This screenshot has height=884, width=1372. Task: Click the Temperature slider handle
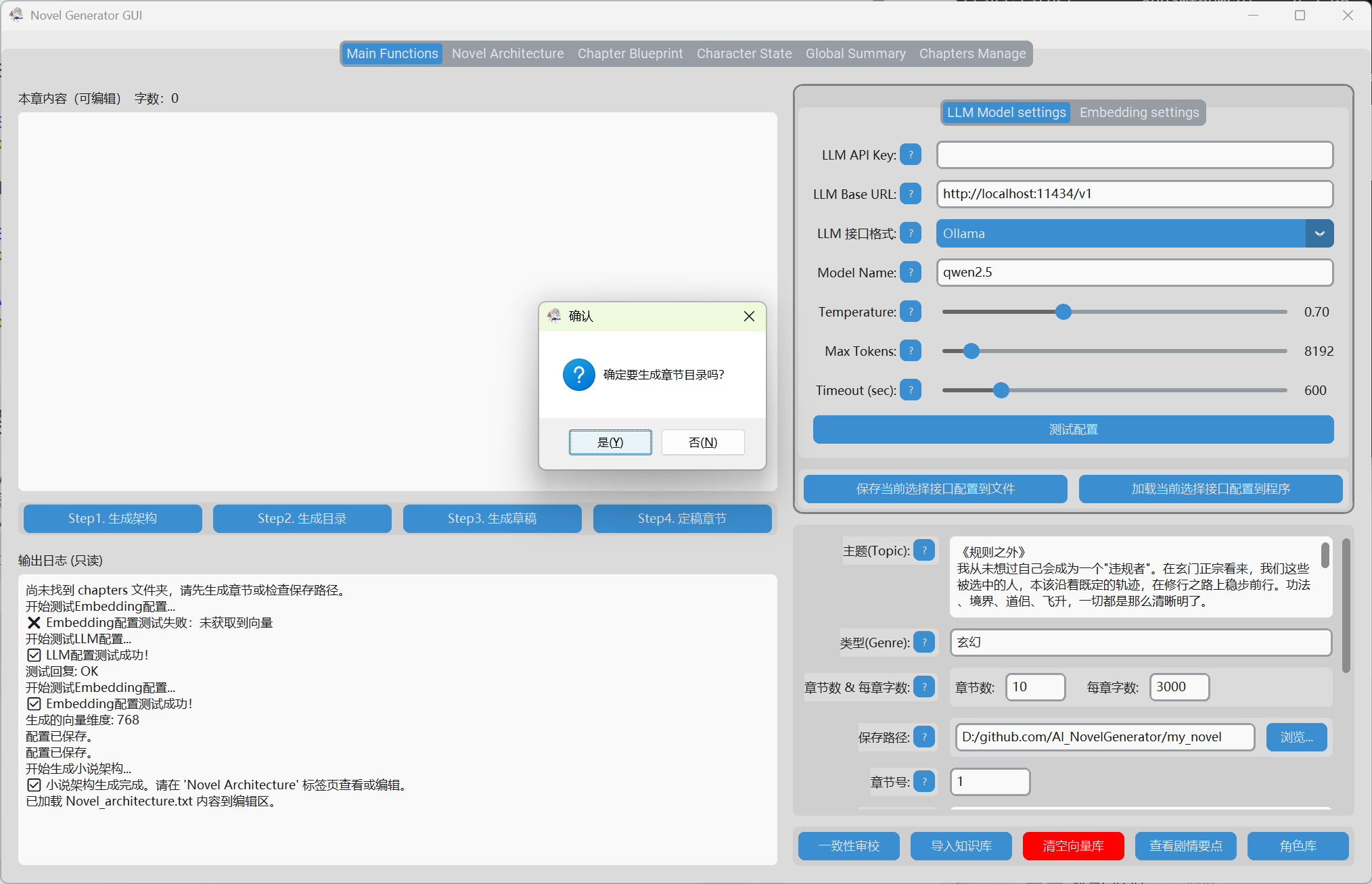[x=1064, y=312]
